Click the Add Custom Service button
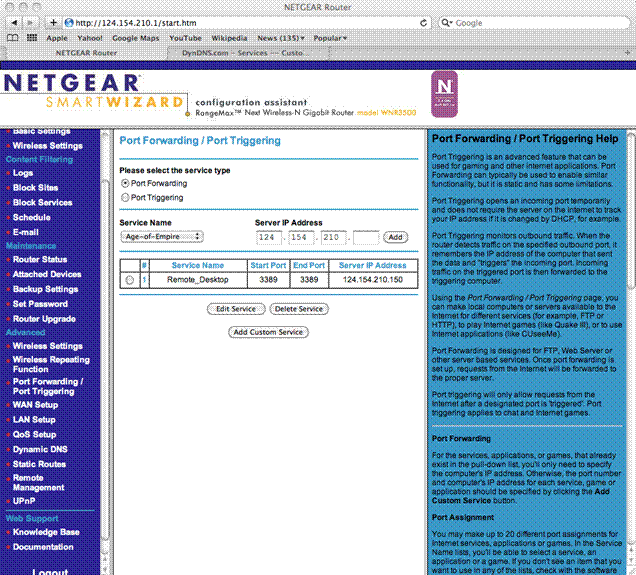 [268, 332]
